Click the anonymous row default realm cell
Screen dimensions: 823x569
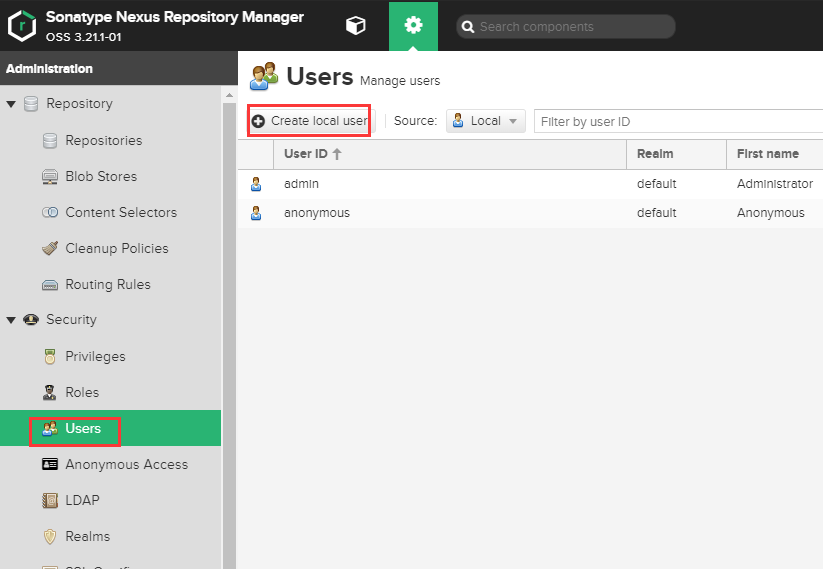pyautogui.click(x=656, y=213)
